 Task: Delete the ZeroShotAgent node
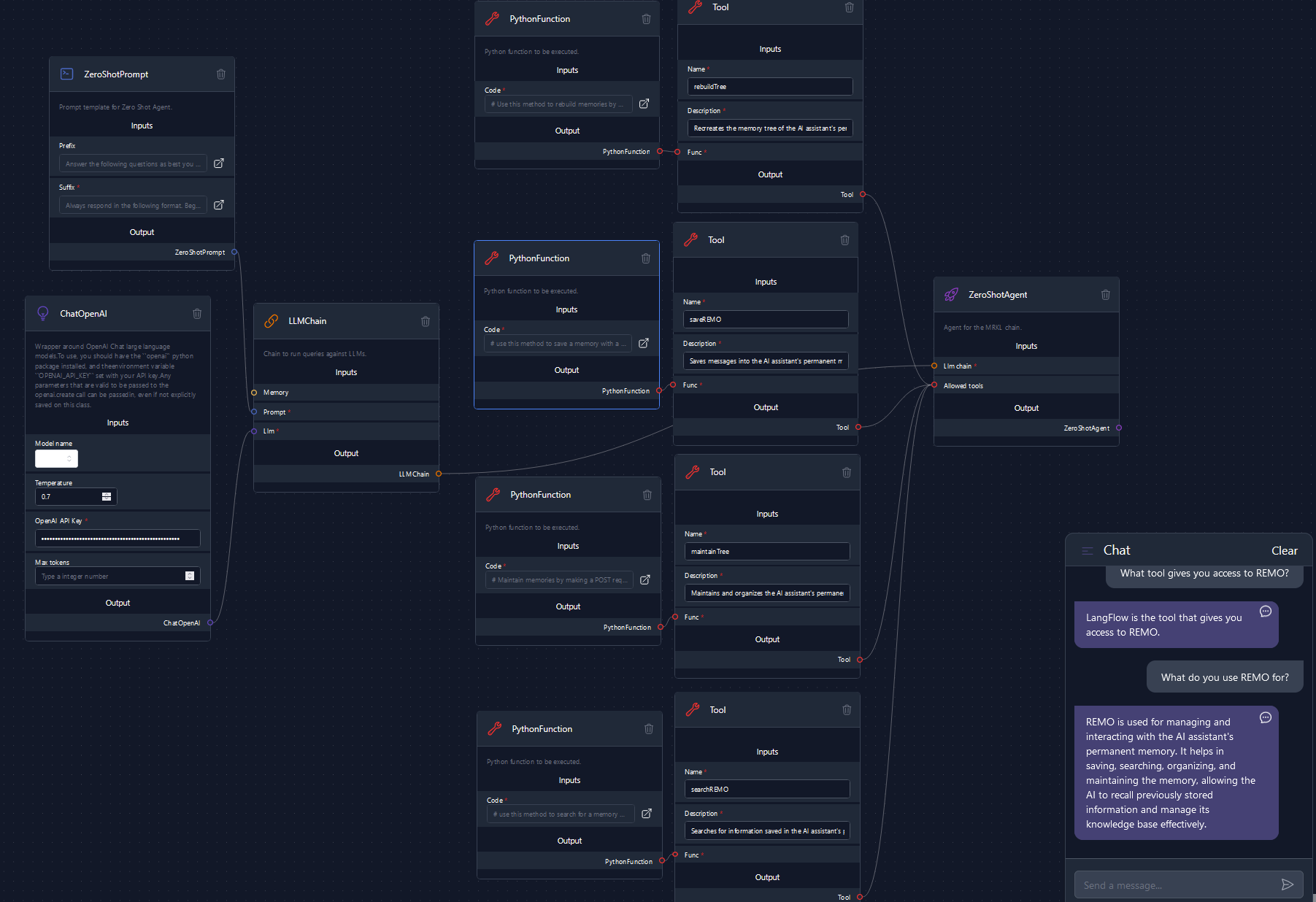point(1105,295)
